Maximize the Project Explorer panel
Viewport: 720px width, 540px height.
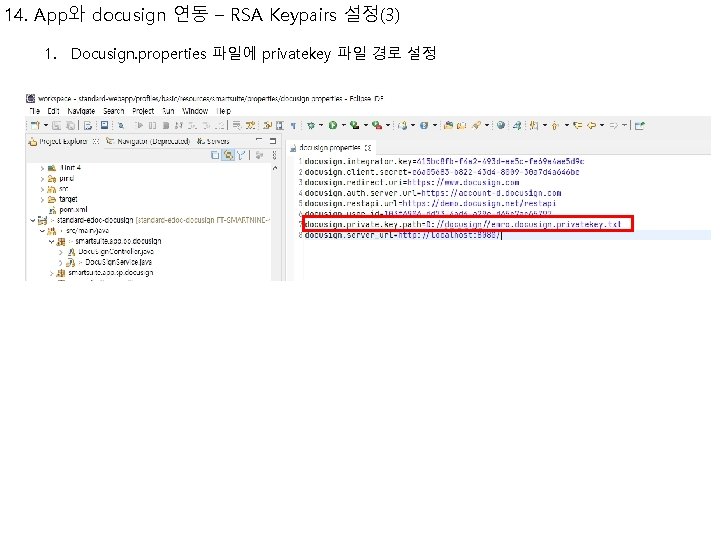(273, 141)
